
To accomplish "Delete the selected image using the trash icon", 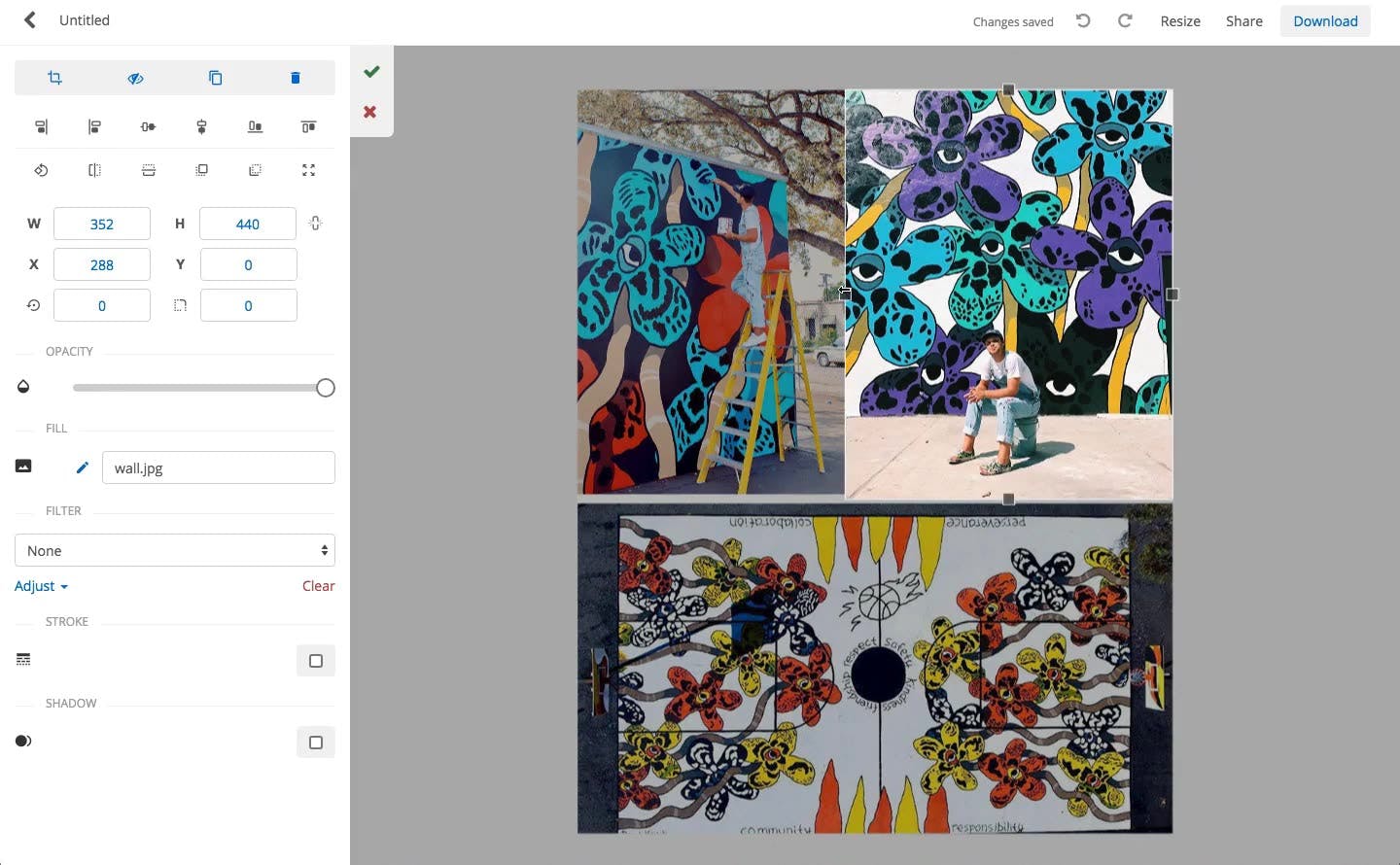I will pos(296,78).
